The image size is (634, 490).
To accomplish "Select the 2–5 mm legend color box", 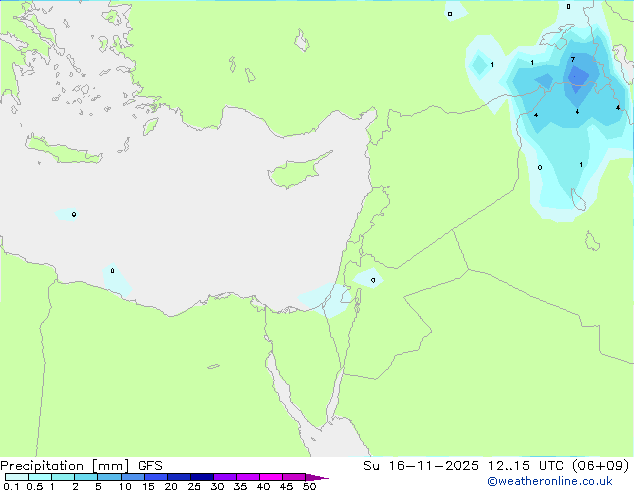I will (86, 477).
